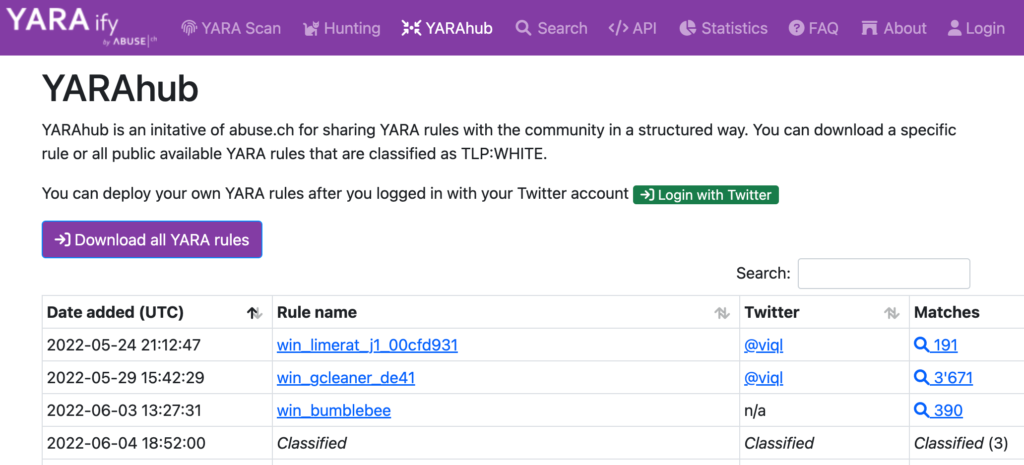
Task: Click Classified in the Twitter column
Action: (x=779, y=443)
